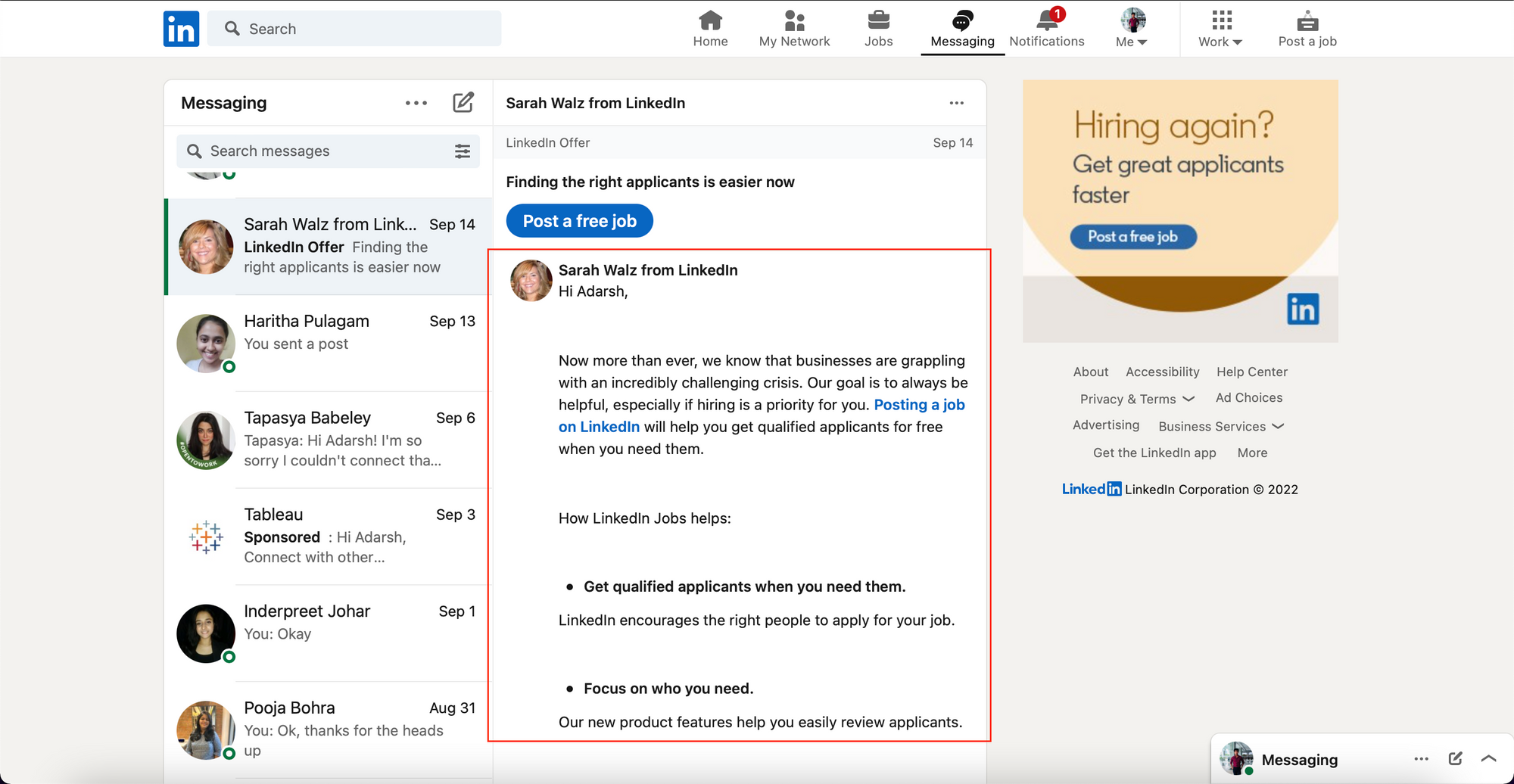1514x784 pixels.
Task: Open the Notifications bell
Action: 1045,21
